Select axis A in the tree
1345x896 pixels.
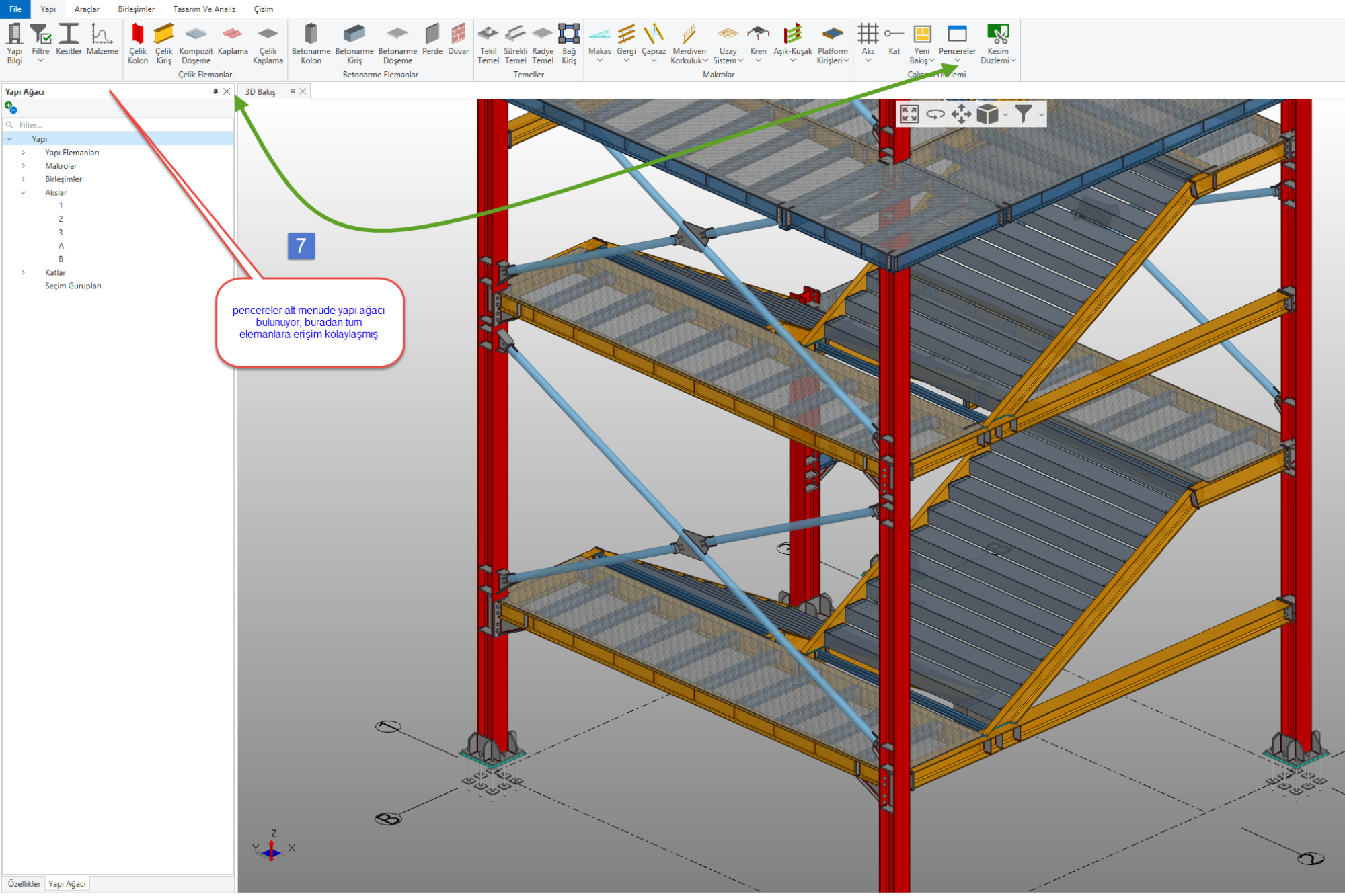pyautogui.click(x=61, y=246)
